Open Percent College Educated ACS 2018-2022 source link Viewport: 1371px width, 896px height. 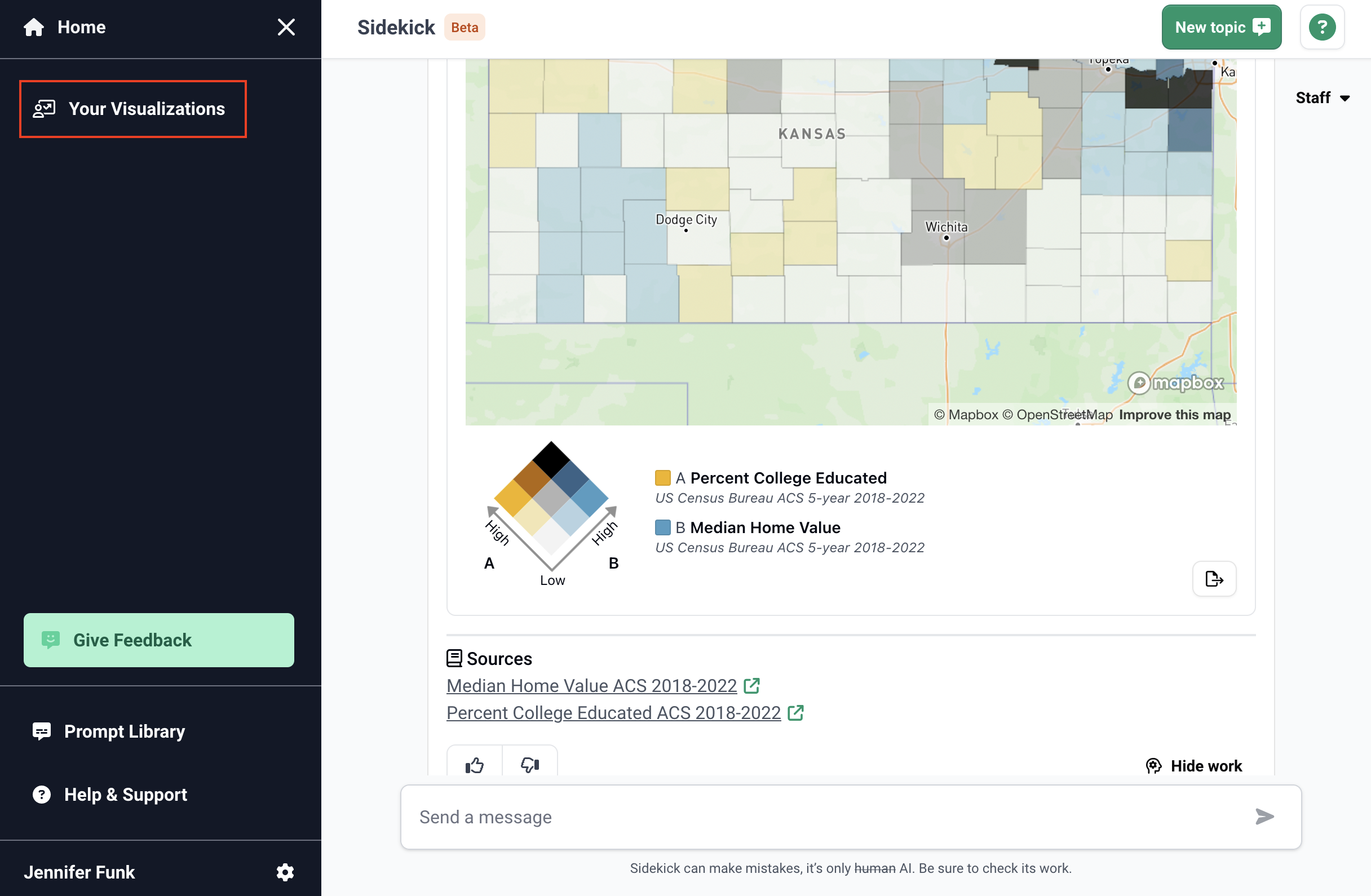coord(613,712)
